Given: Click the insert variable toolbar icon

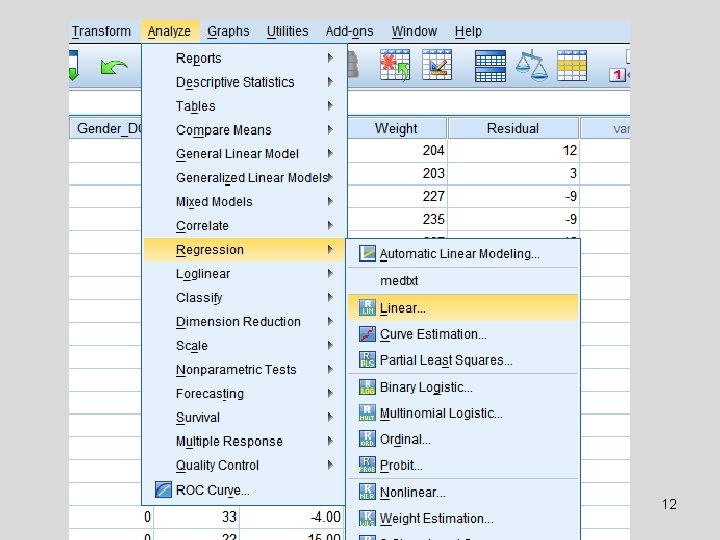Looking at the screenshot, I should coord(437,65).
